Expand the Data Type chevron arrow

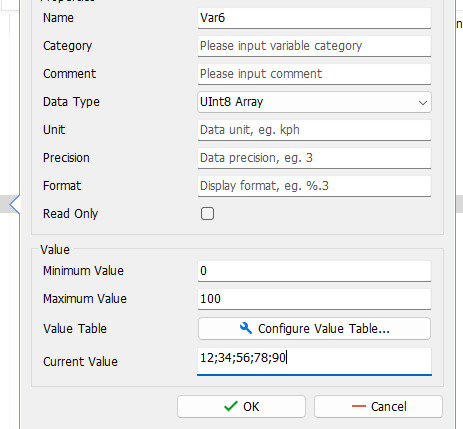click(423, 103)
